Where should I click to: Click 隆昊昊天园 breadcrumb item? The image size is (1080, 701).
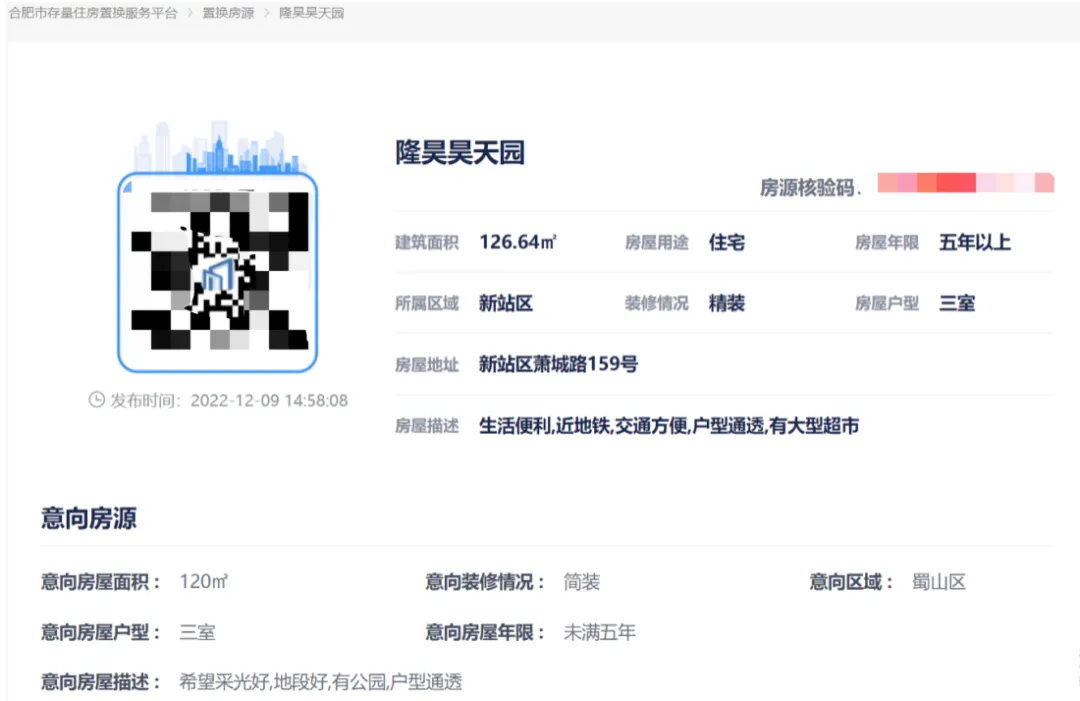(311, 13)
